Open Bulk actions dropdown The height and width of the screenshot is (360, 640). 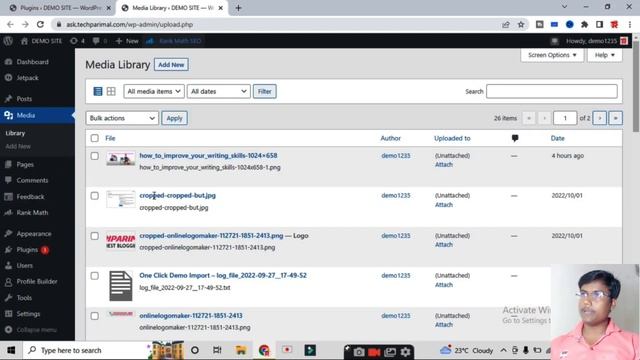(122, 118)
